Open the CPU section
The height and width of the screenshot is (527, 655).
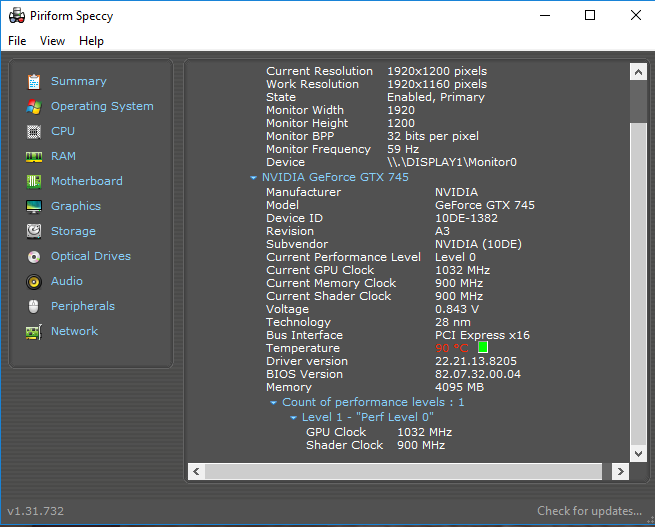point(63,131)
